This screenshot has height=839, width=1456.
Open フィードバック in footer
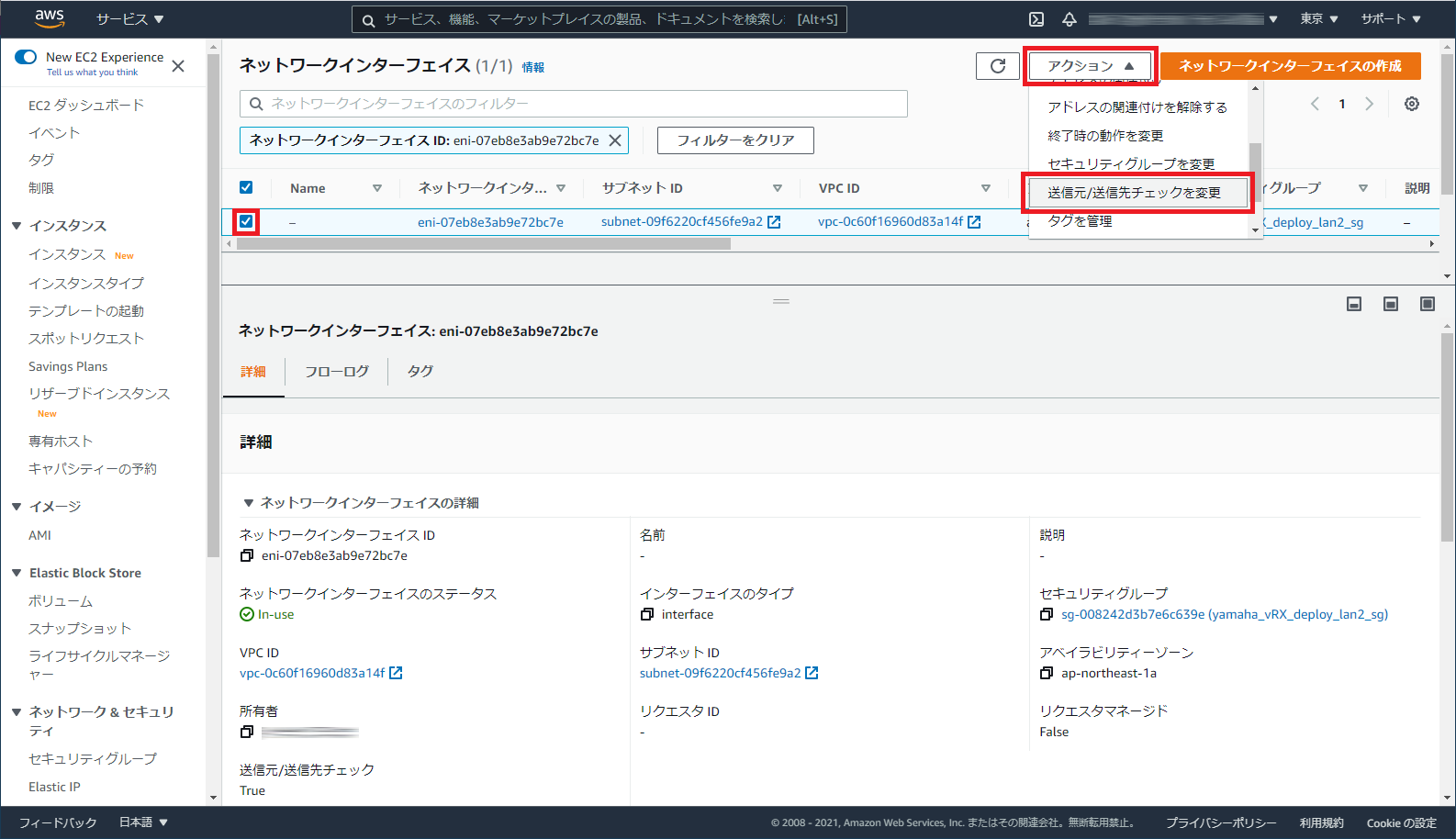tap(58, 822)
